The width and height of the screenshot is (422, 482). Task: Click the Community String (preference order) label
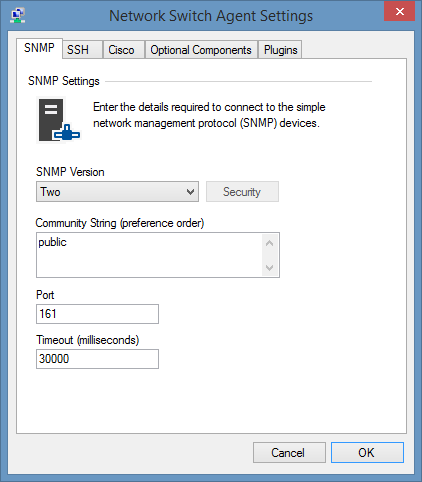120,223
